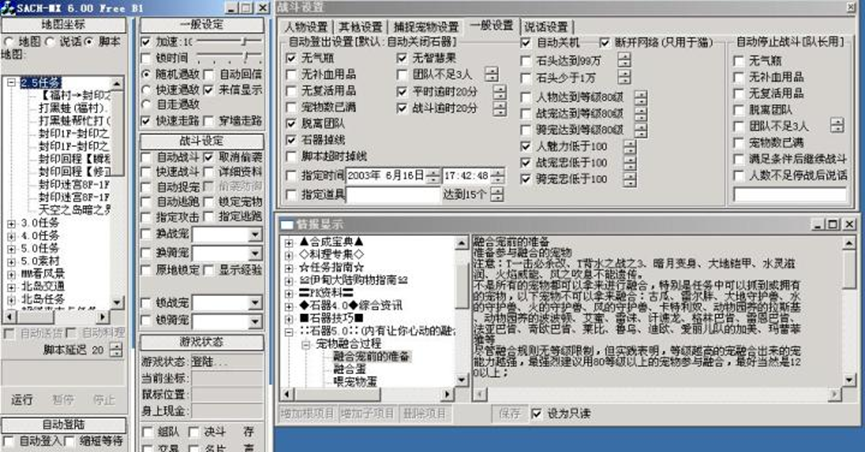Select tree item 融合蛋

(349, 369)
